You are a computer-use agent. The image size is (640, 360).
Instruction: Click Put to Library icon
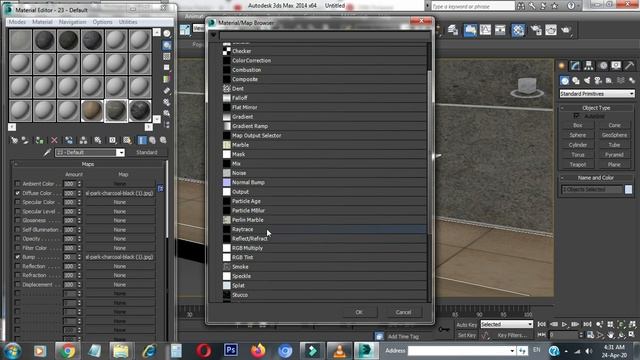(98, 140)
